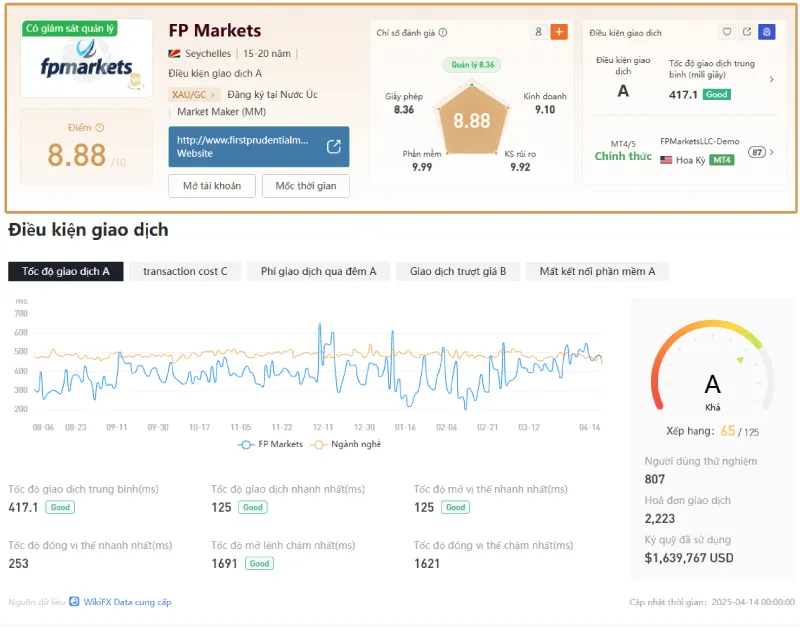Click the Quản lý 8.36 radar label
The image size is (800, 627).
[x=472, y=65]
